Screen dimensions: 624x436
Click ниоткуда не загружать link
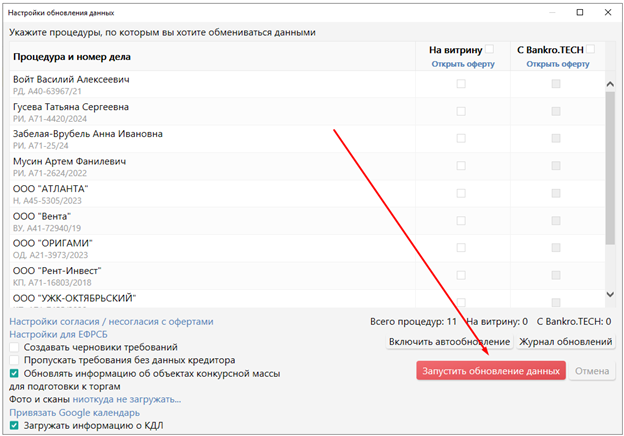(x=127, y=399)
